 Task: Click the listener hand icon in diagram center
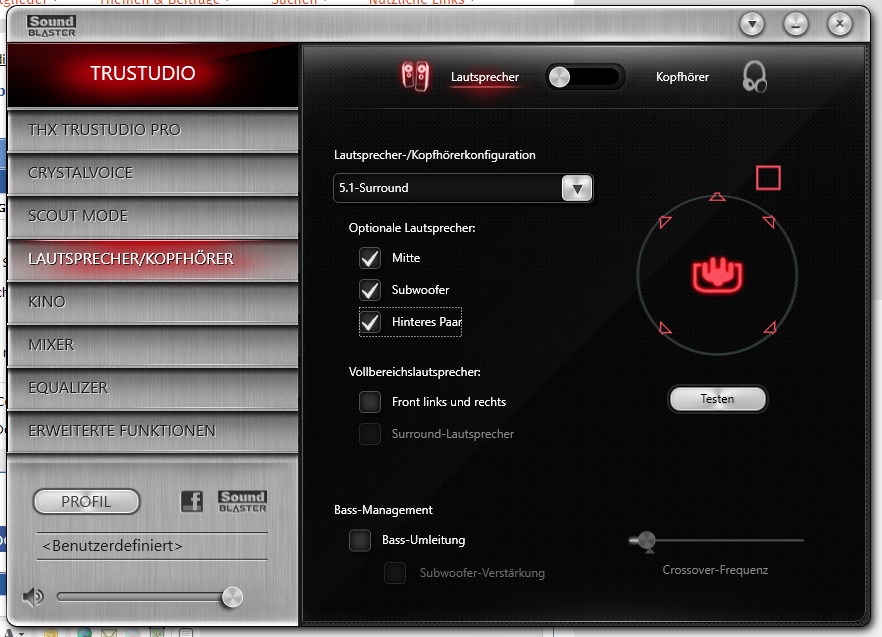coord(717,275)
